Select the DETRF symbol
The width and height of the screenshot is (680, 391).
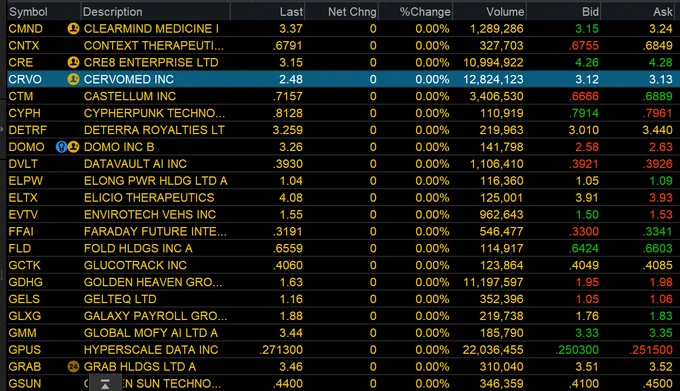[x=27, y=130]
